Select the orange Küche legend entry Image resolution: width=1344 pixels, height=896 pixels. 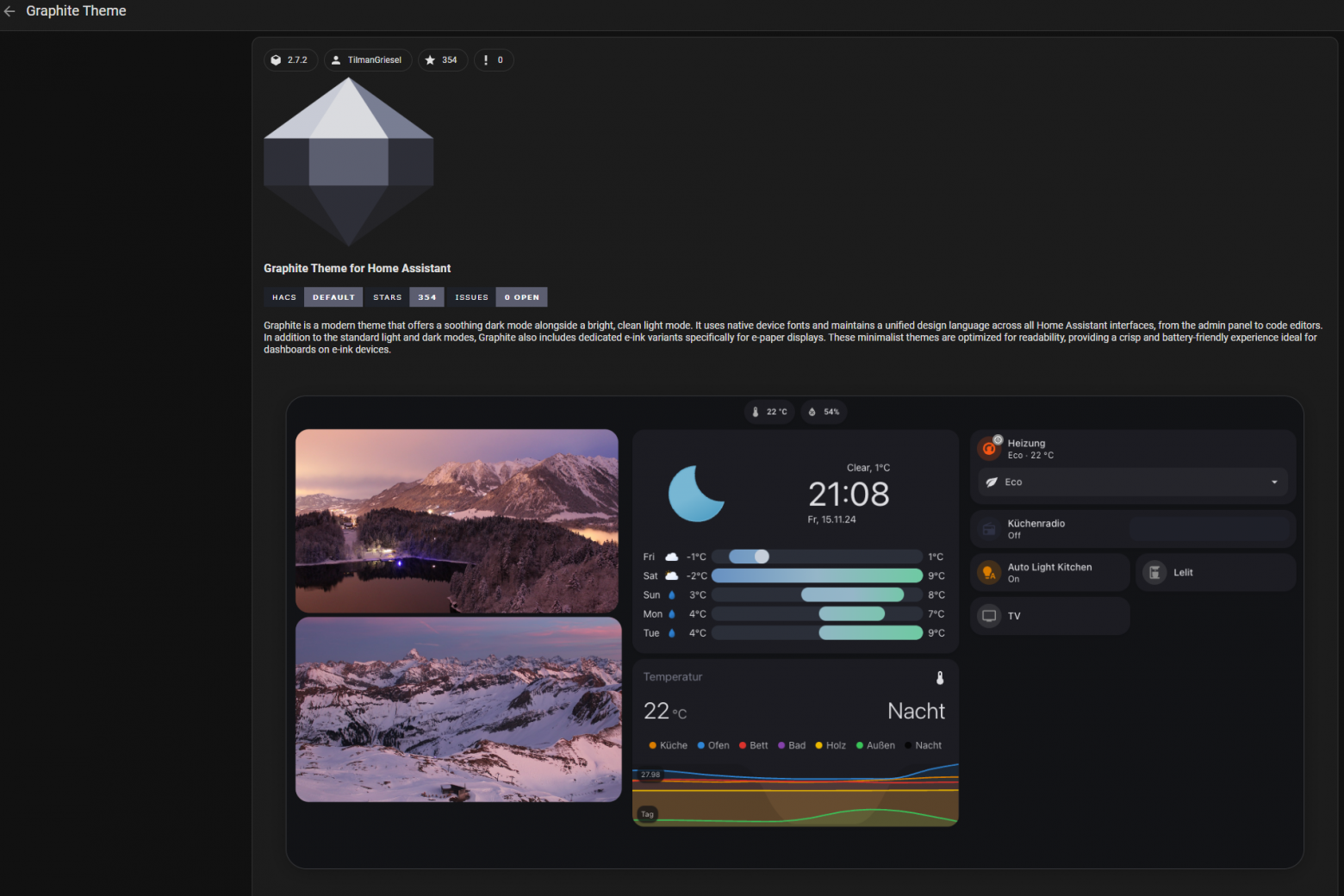click(x=669, y=746)
